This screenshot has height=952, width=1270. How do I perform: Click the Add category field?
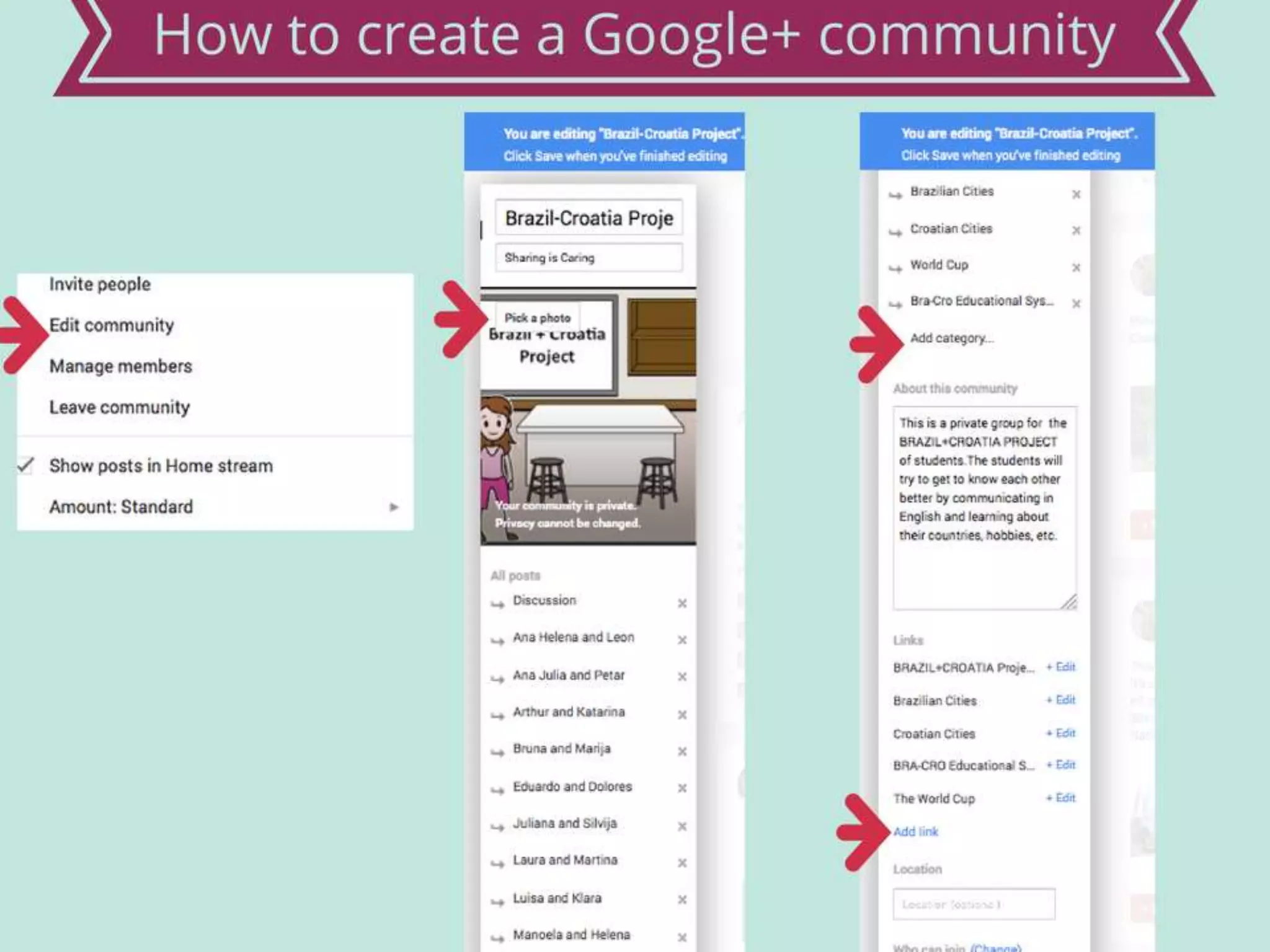[x=951, y=338]
